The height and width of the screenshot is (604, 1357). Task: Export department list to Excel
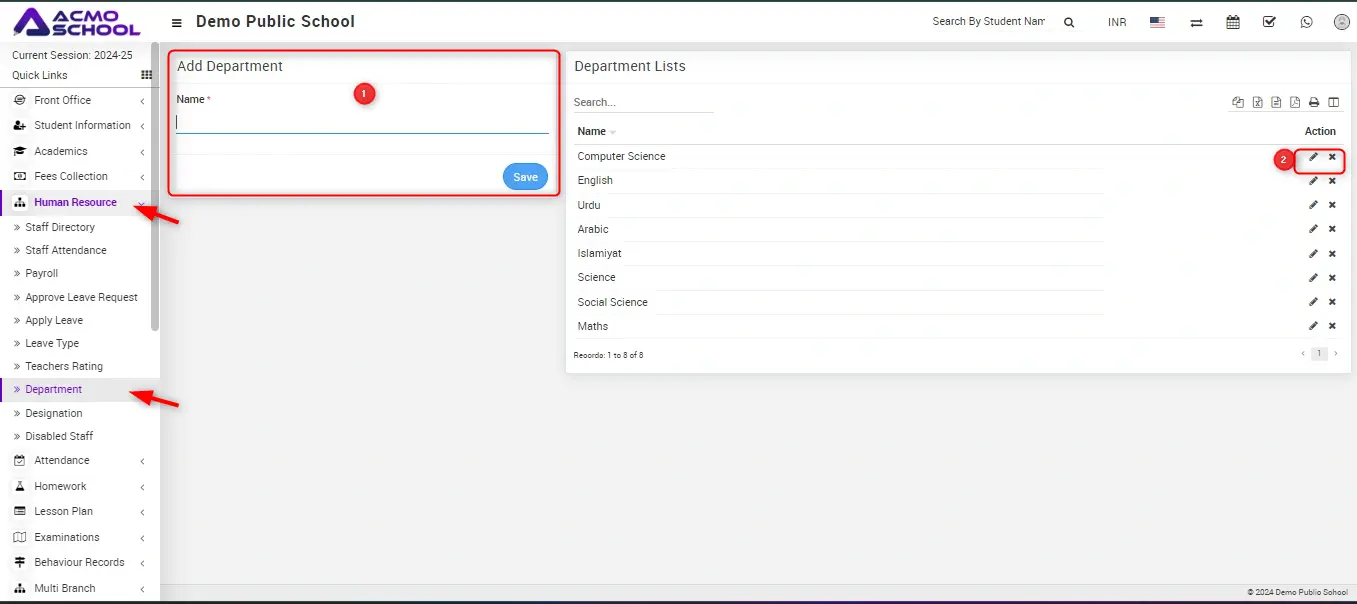click(x=1258, y=102)
